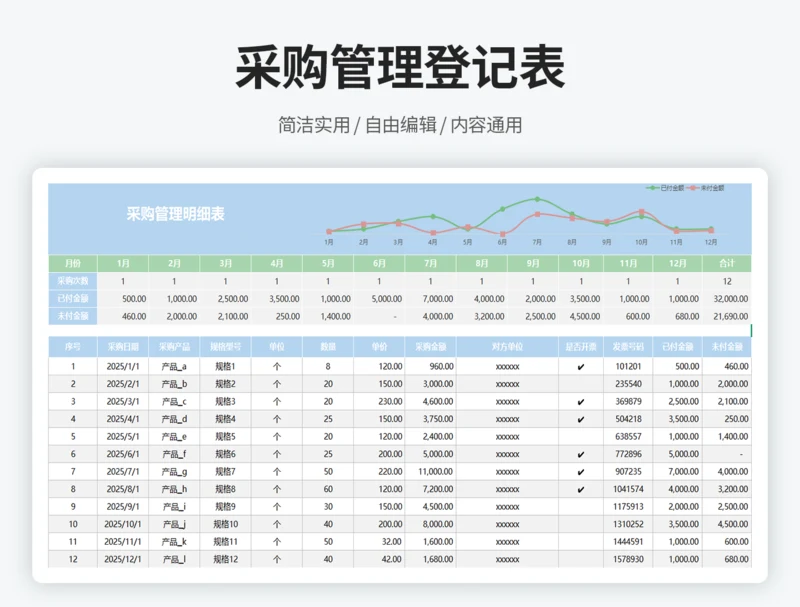Select the 发票号码 column header
The height and width of the screenshot is (607, 800).
(x=628, y=347)
